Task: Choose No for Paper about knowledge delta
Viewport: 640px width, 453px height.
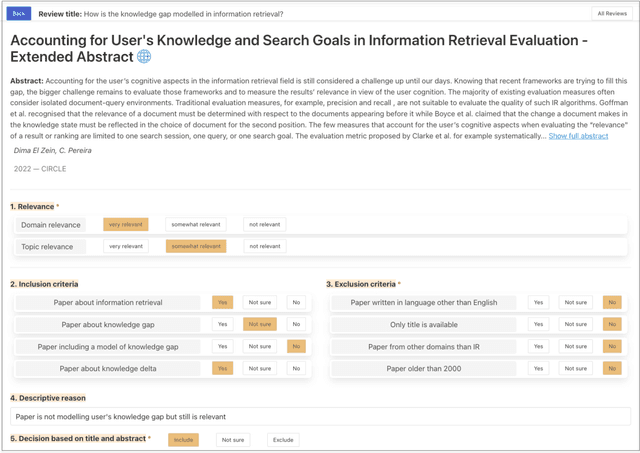Action: (295, 368)
